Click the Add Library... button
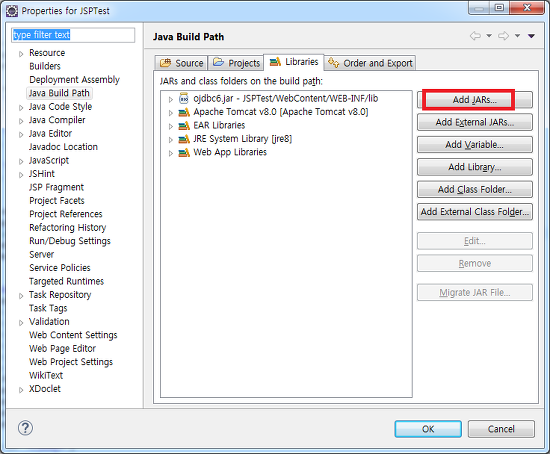This screenshot has height=454, width=550. click(475, 167)
